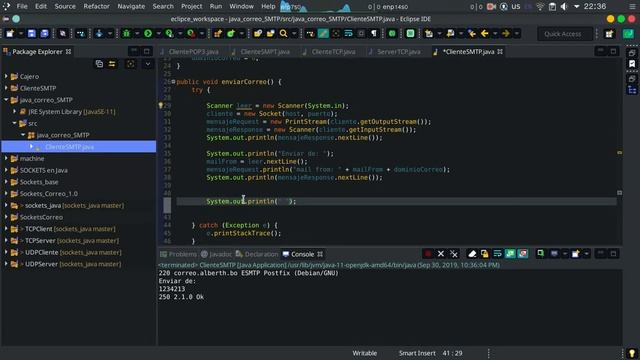
Task: Click the Back navigation yellow arrow
Action: point(484,33)
